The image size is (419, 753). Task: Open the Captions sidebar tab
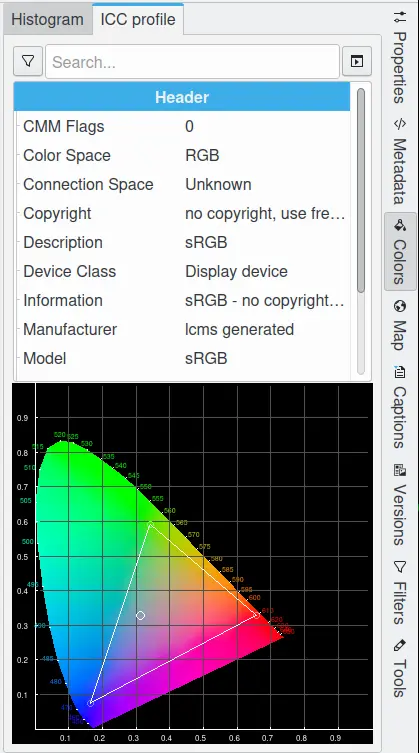tap(400, 407)
